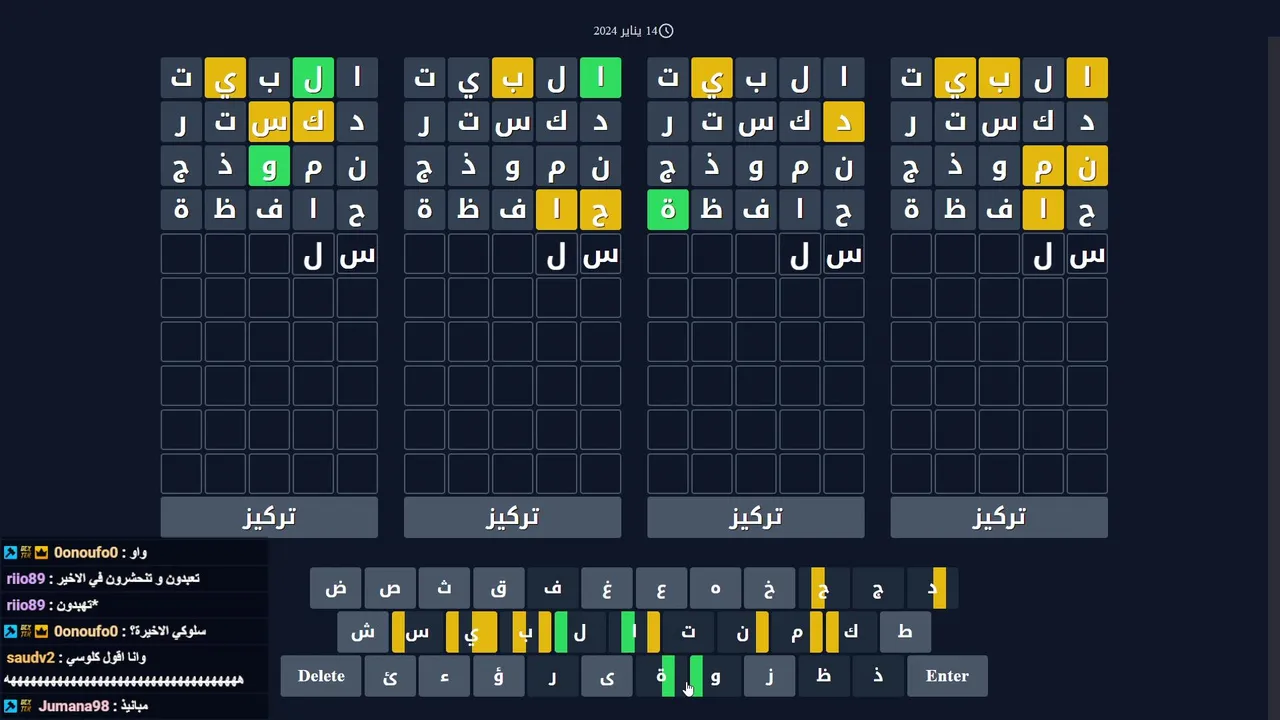Click the username saudv2 in chat
1280x720 pixels.
click(30, 658)
